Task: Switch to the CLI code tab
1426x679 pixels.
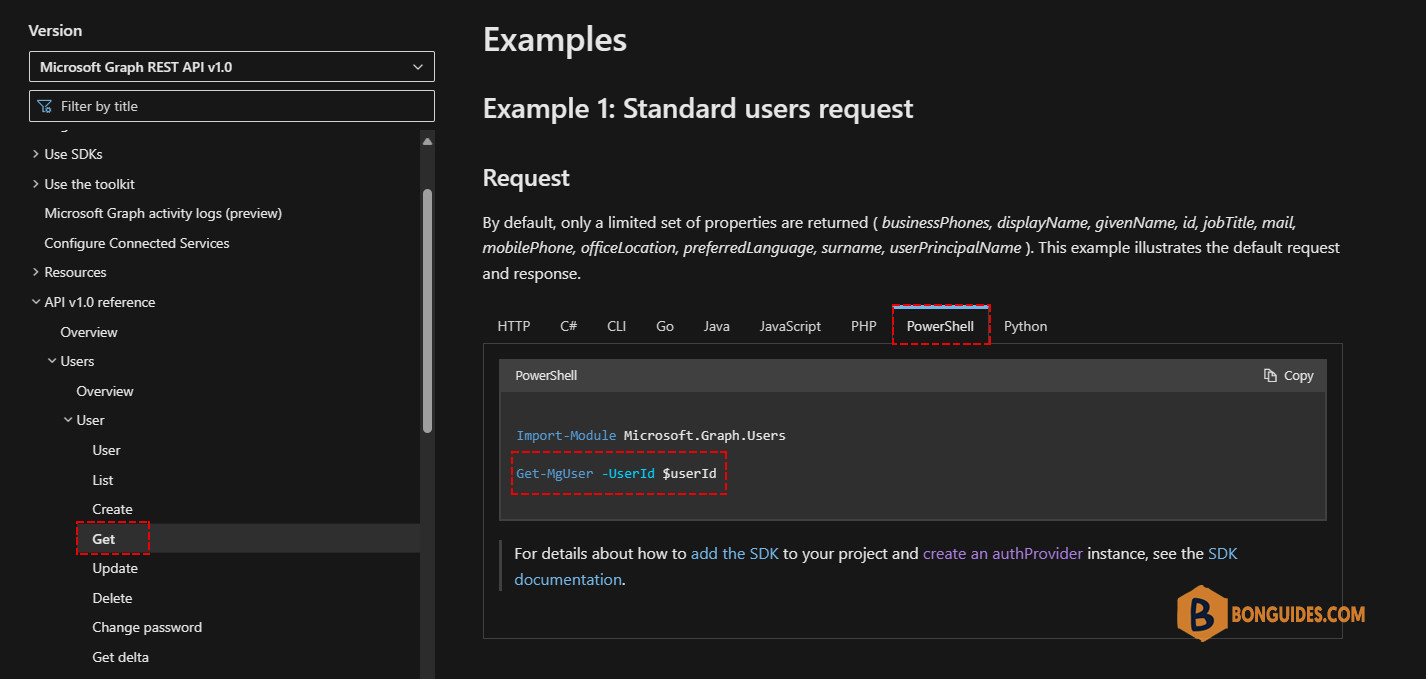Action: coord(617,326)
